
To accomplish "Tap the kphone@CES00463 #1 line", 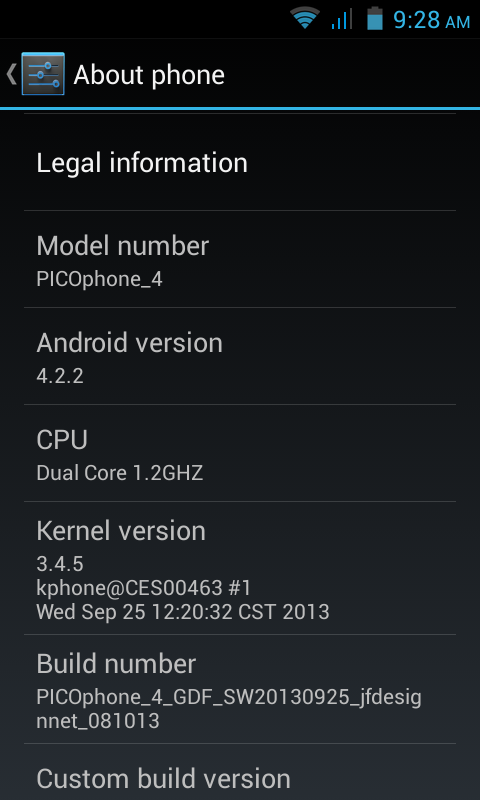I will click(144, 588).
